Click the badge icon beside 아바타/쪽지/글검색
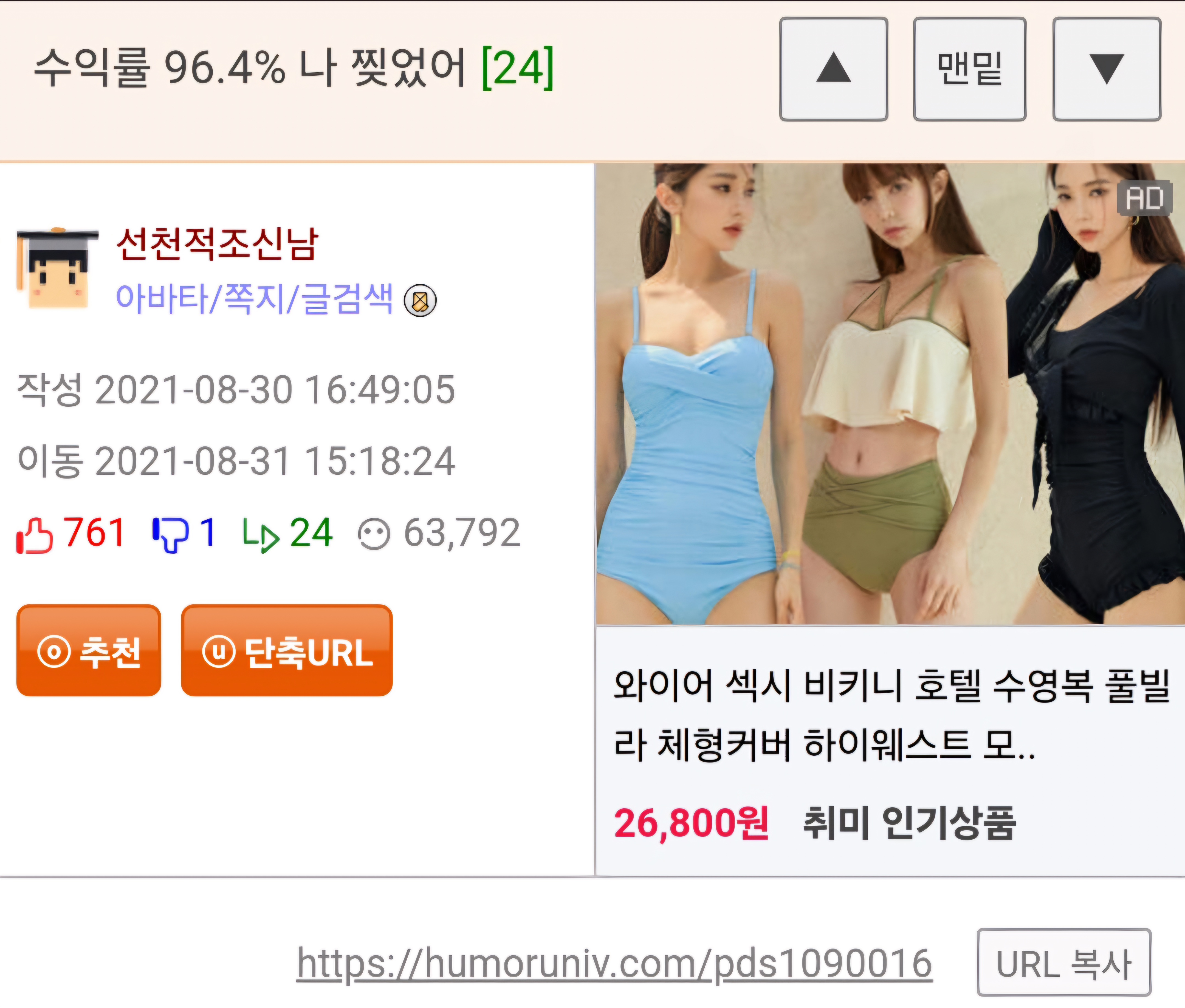This screenshot has width=1185, height=1008. [x=420, y=301]
